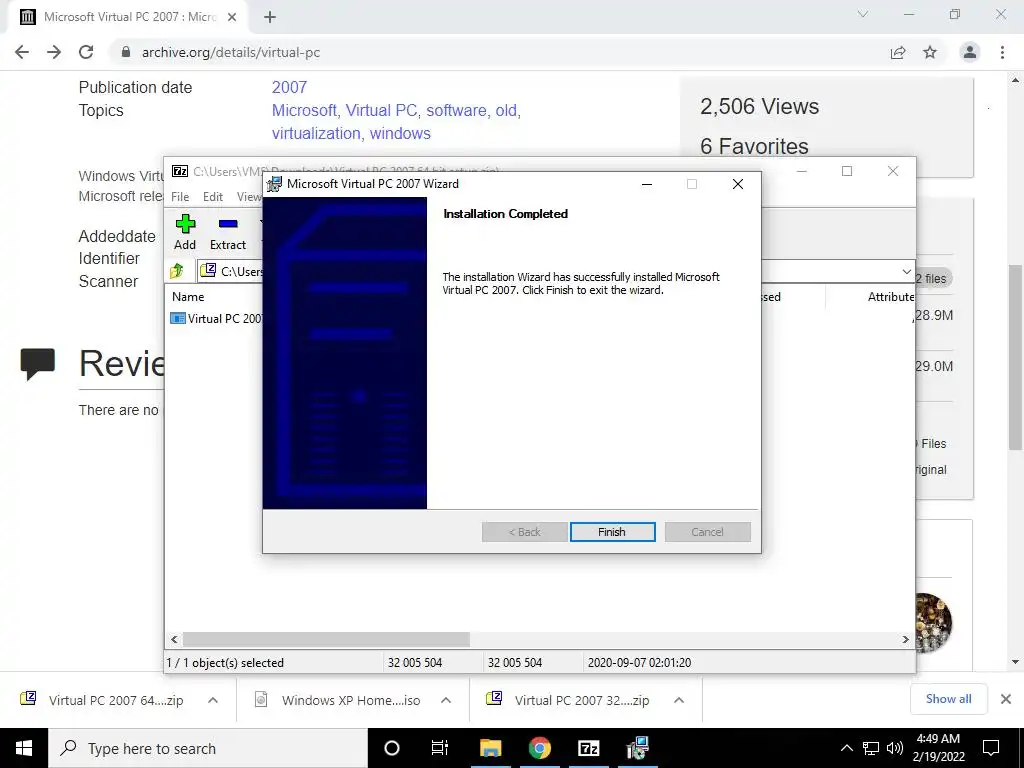Click the reviewer avatar thumbnail on the page
This screenshot has width=1024, height=768.
933,622
